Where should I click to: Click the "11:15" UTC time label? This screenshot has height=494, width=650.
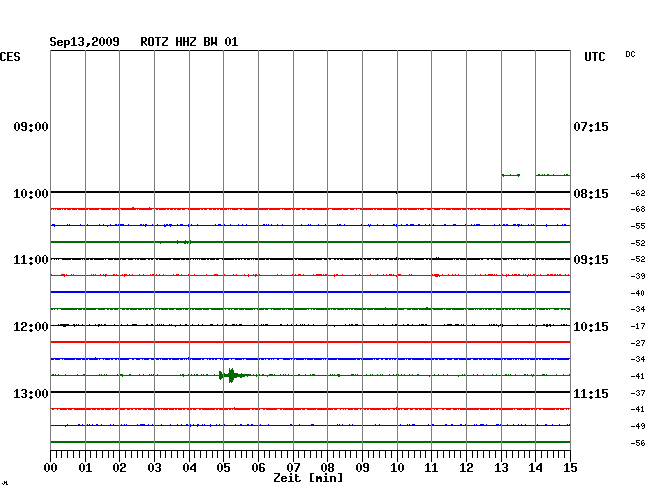[x=591, y=393]
